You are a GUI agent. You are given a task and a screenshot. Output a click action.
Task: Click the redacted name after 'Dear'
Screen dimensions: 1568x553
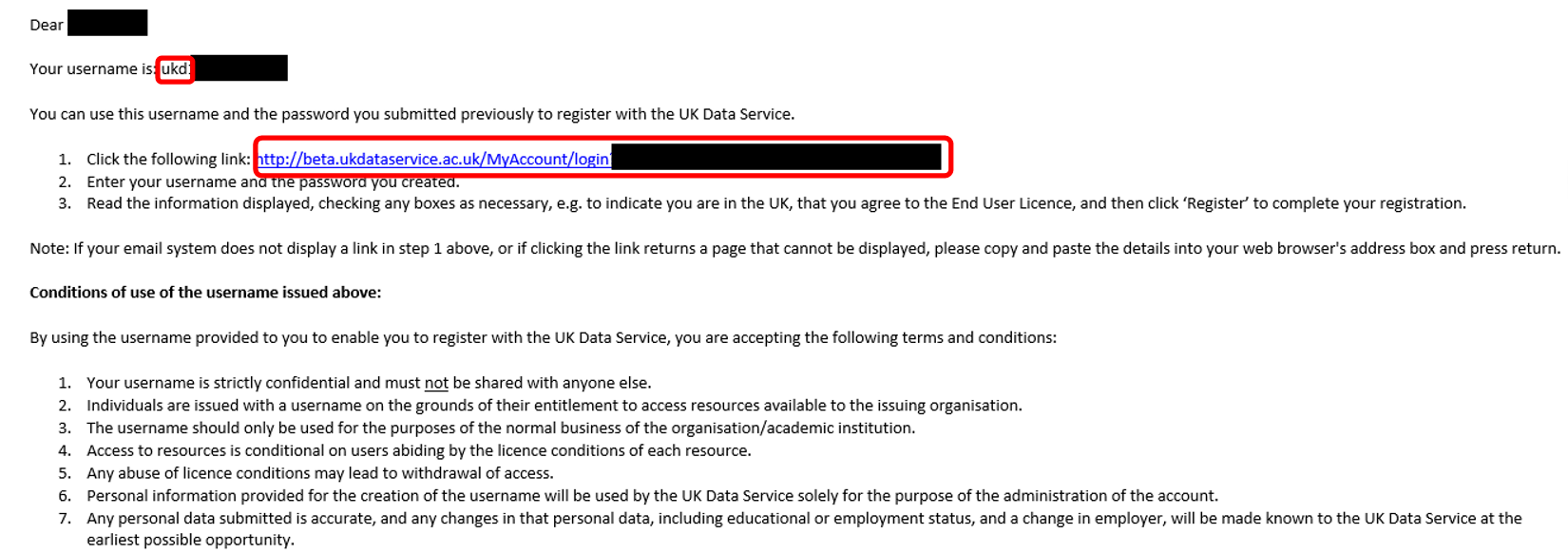[x=107, y=23]
